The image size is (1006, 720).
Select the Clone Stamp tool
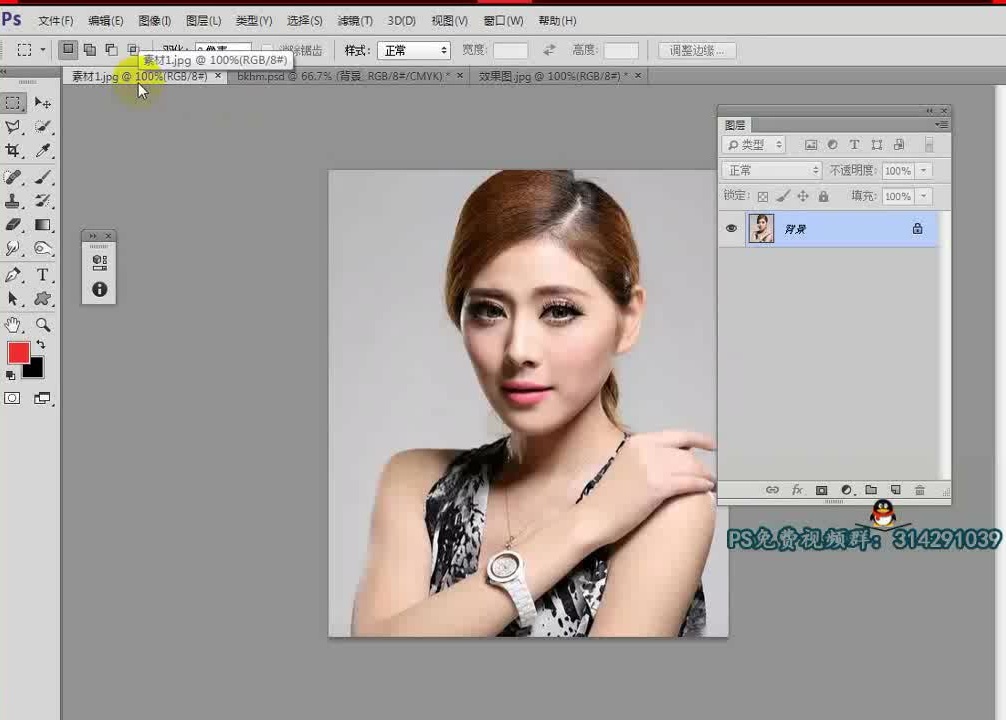pos(13,201)
